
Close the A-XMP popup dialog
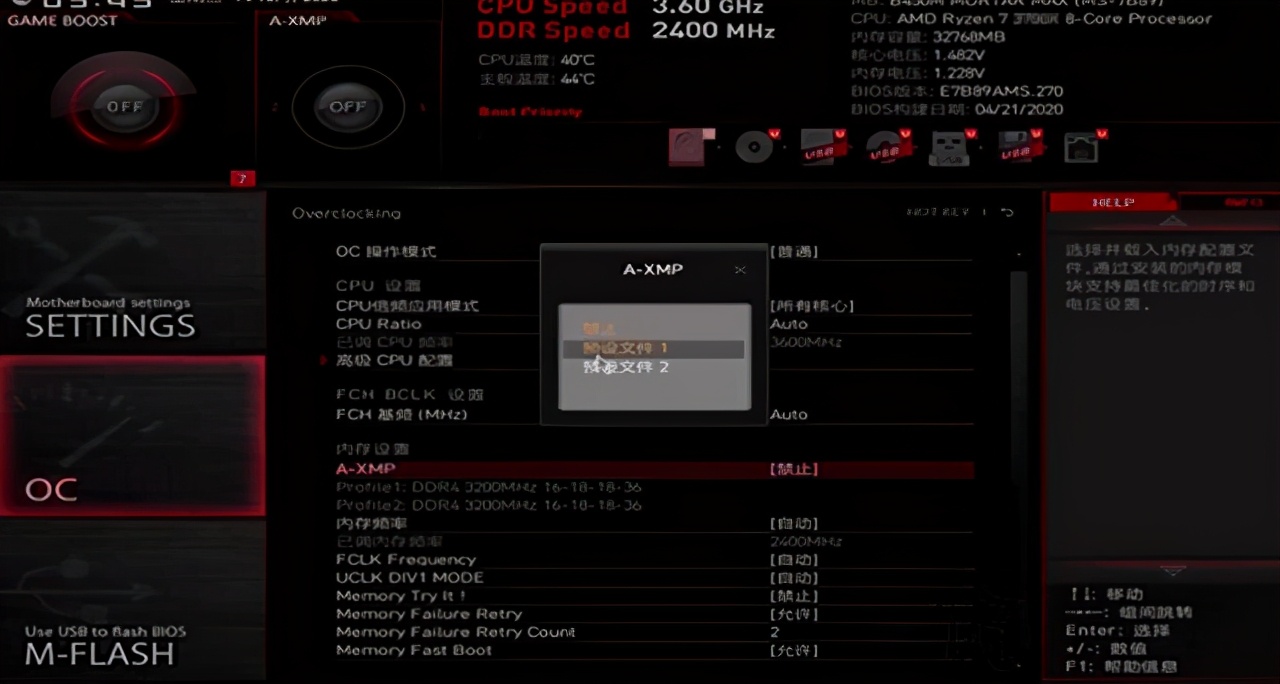coord(740,270)
